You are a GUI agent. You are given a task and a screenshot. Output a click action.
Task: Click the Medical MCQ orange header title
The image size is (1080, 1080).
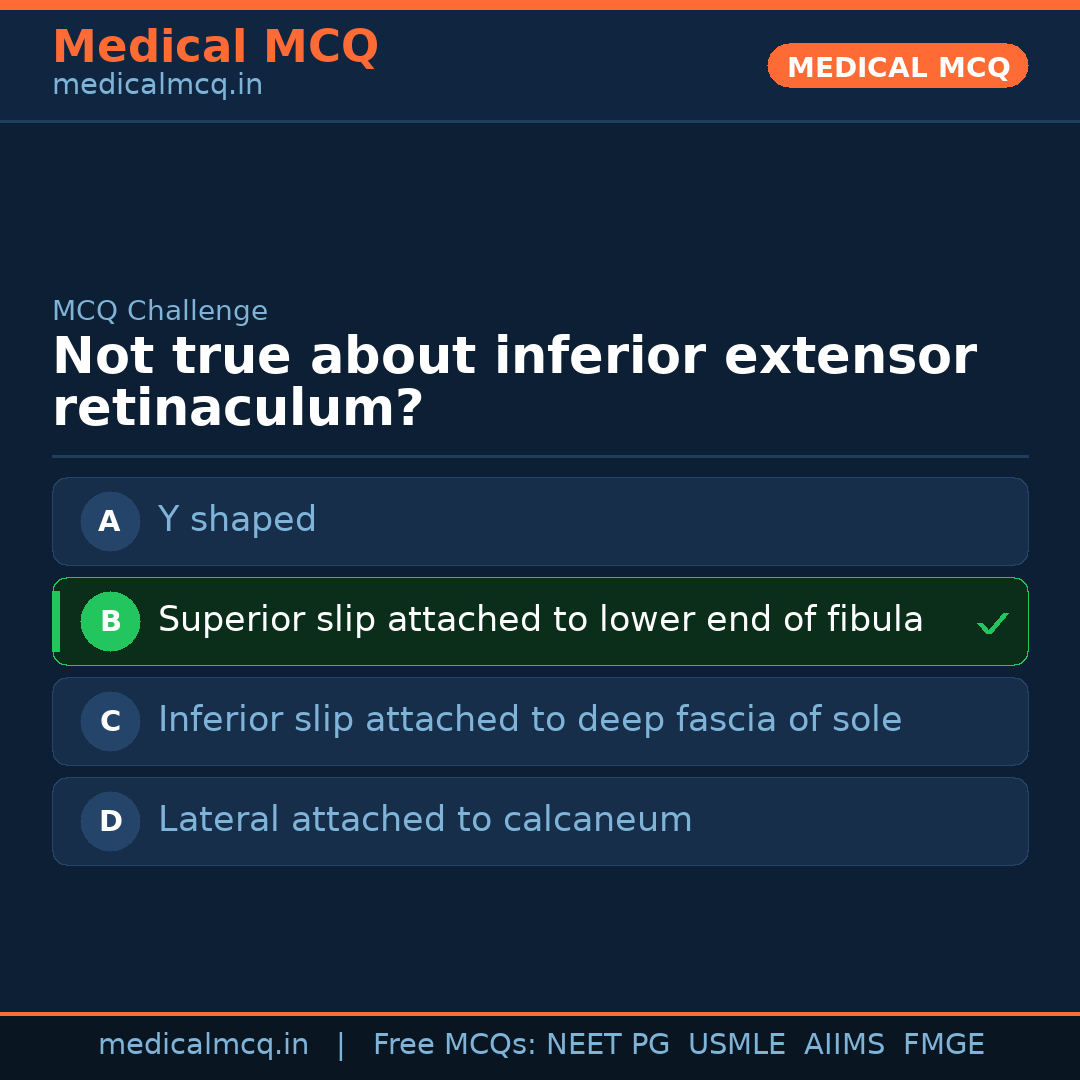[215, 47]
